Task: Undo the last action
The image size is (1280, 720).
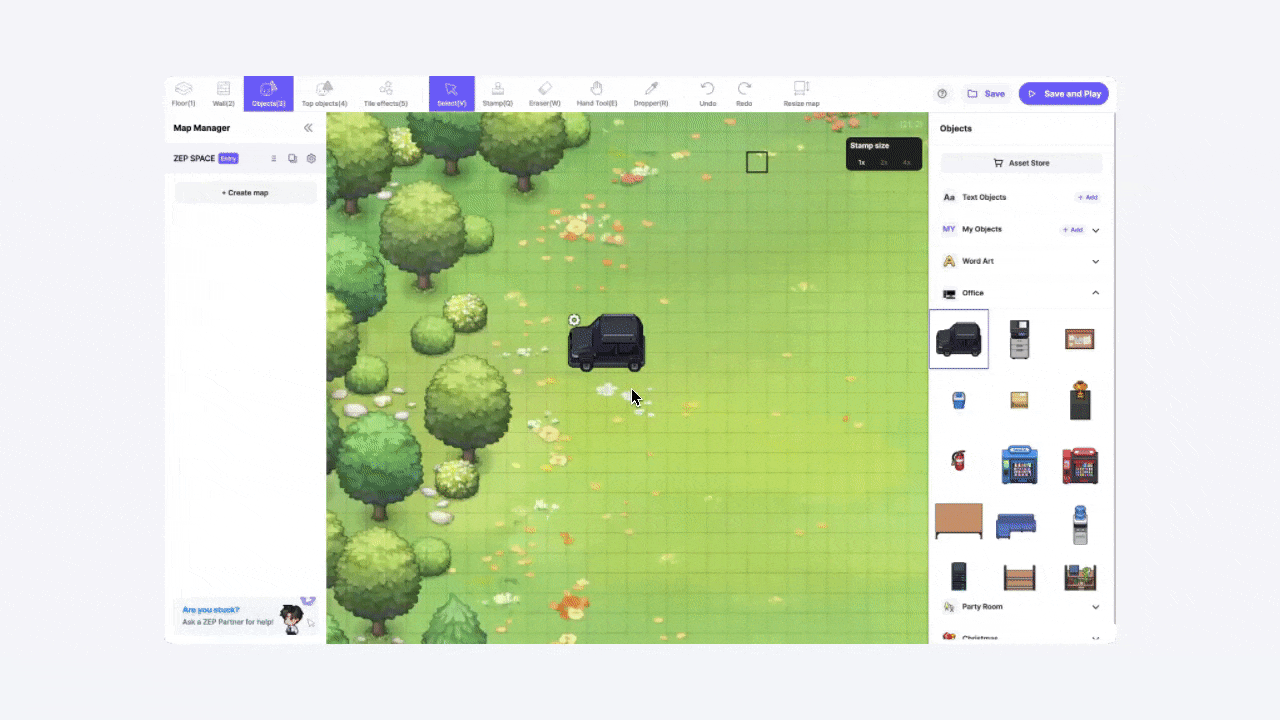Action: (x=707, y=94)
